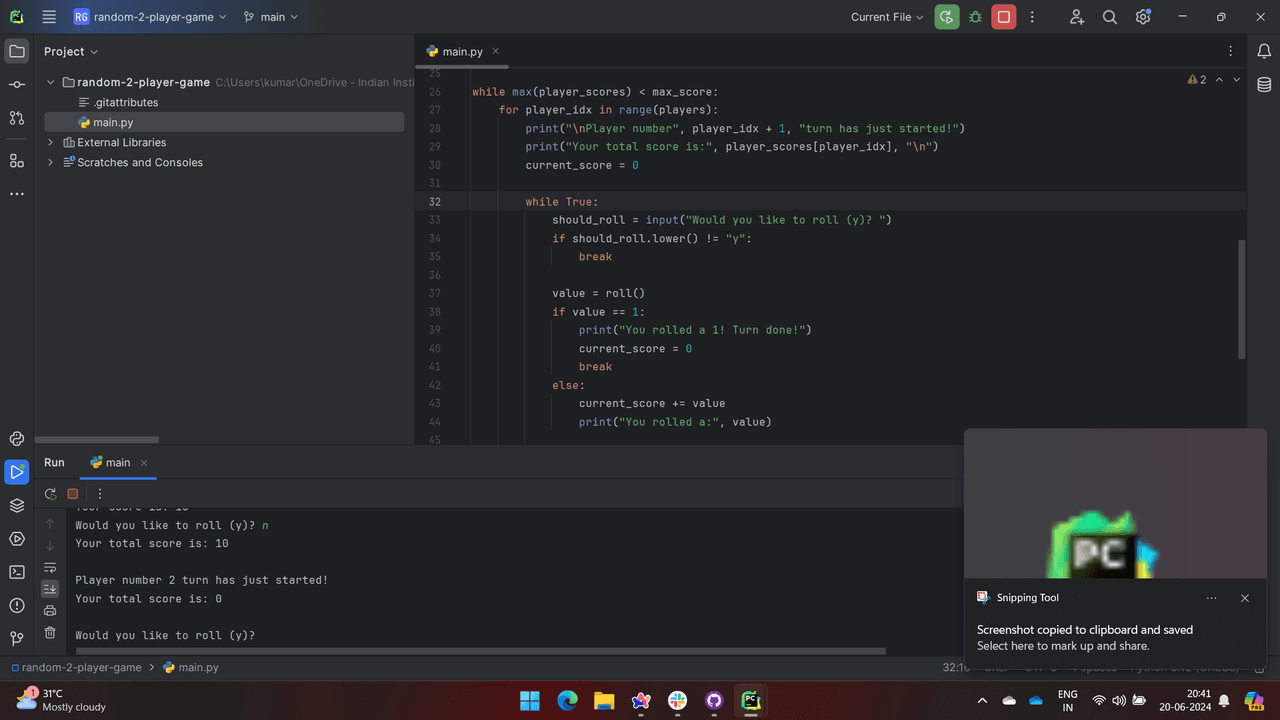Open the main branch dropdown

[x=271, y=17]
